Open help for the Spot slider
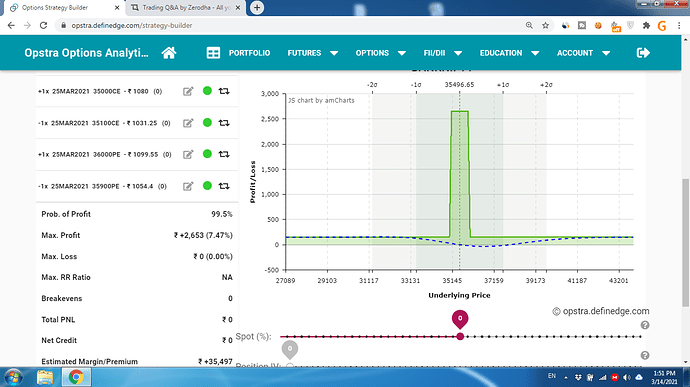This screenshot has width=690, height=387. (x=645, y=325)
